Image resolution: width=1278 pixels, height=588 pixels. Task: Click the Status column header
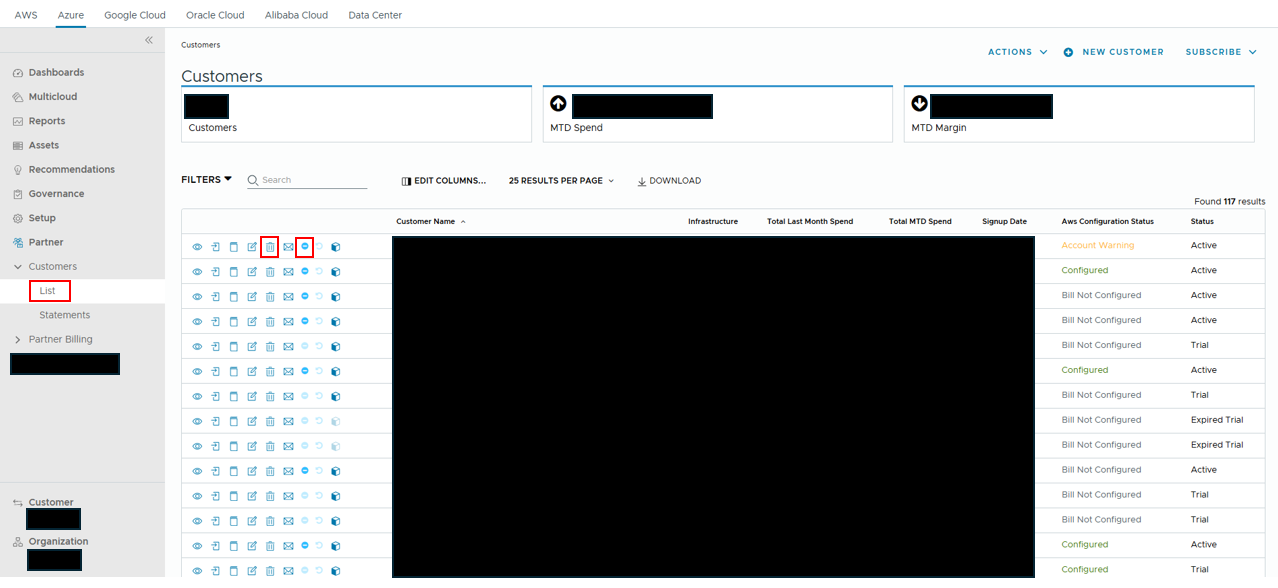click(1202, 222)
